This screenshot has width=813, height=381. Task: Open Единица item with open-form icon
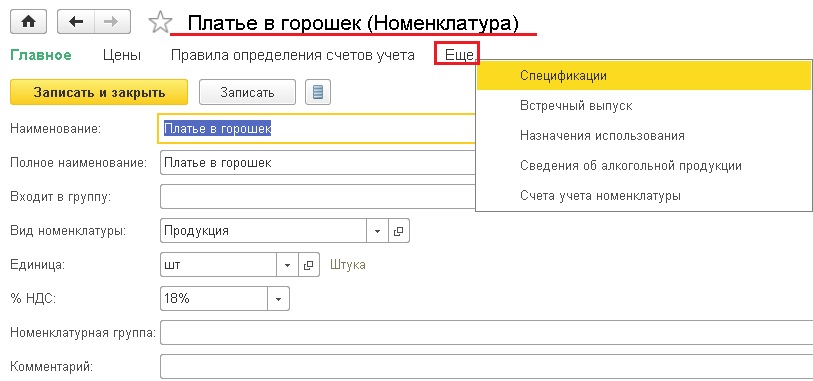(309, 265)
